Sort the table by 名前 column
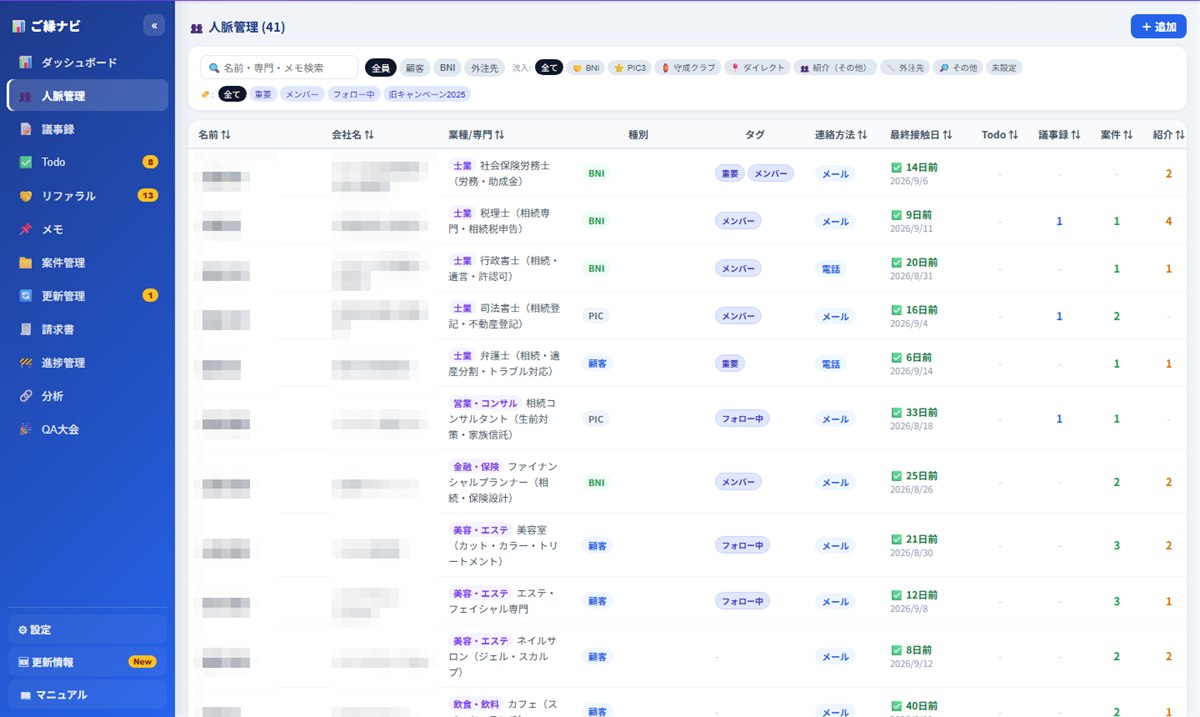This screenshot has height=717, width=1200. (x=214, y=135)
